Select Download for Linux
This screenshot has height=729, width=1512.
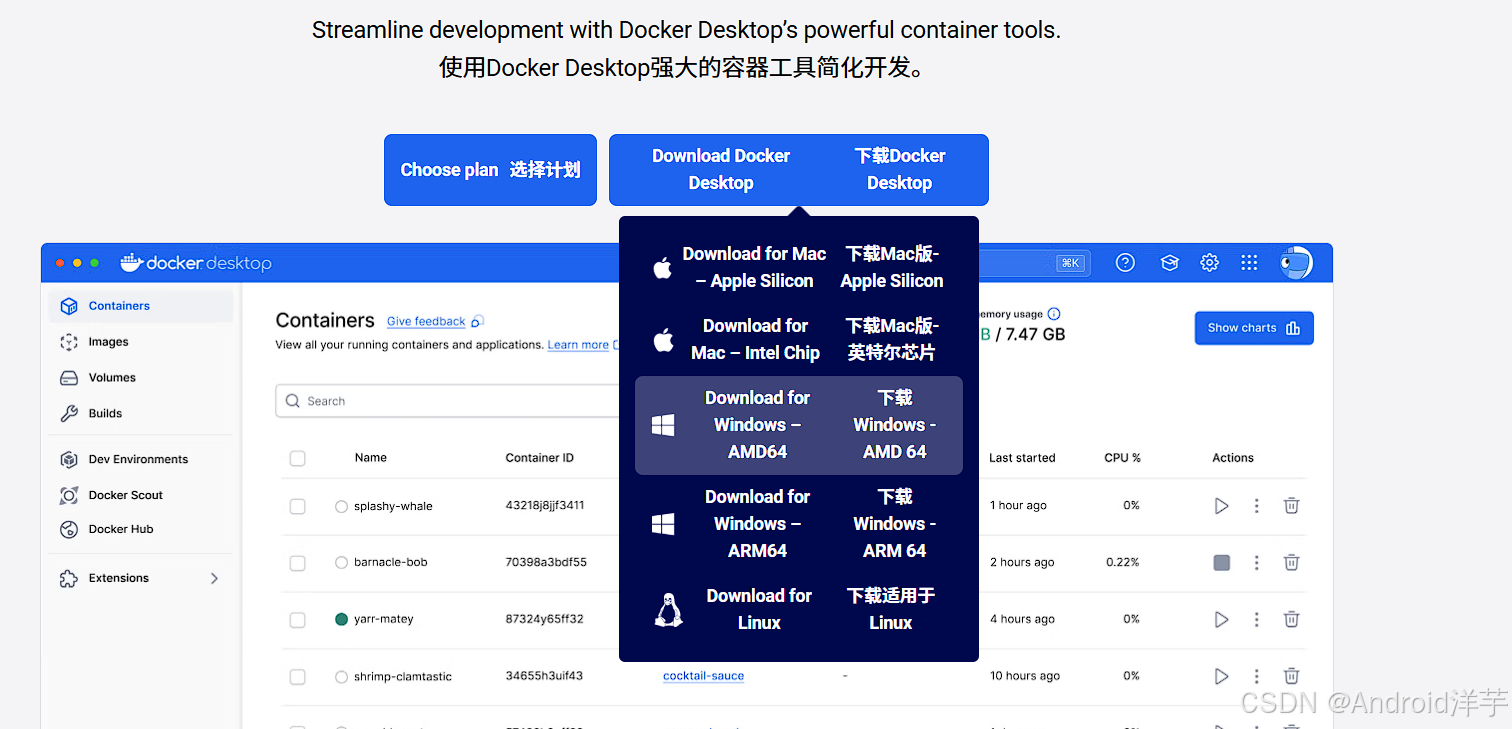(x=798, y=609)
